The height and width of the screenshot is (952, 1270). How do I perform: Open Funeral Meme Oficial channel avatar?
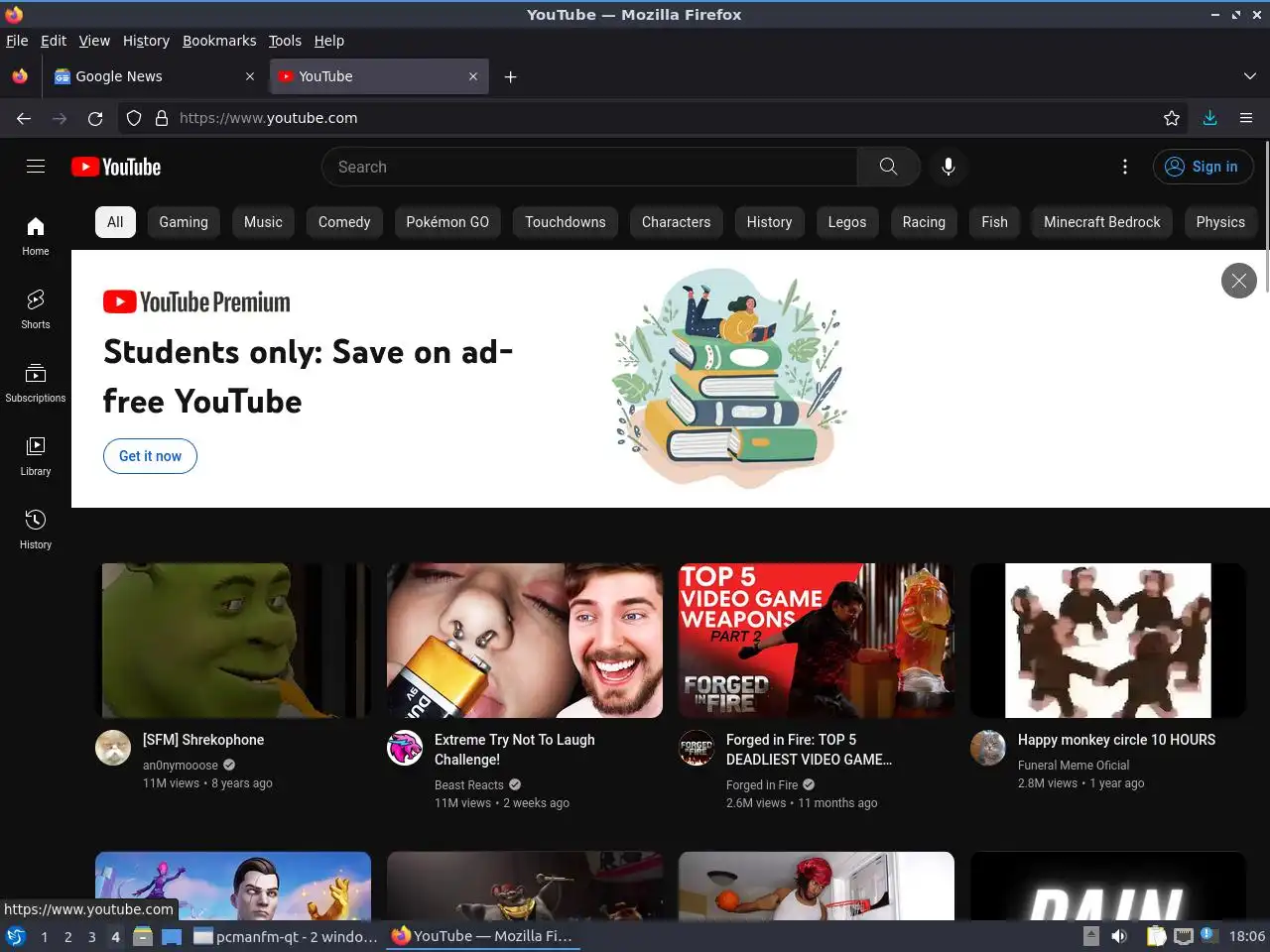click(x=988, y=748)
